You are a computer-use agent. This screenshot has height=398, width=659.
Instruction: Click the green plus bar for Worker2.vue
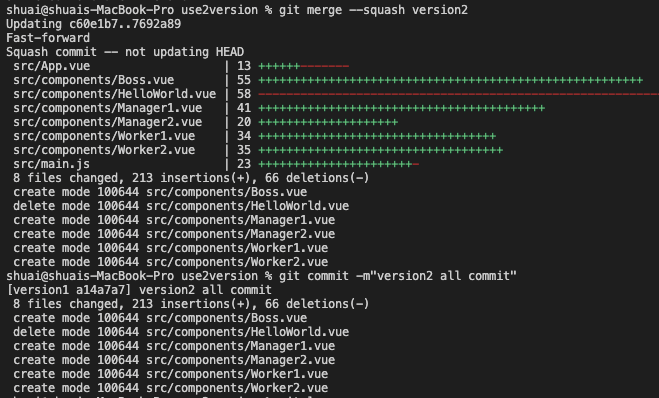click(380, 150)
